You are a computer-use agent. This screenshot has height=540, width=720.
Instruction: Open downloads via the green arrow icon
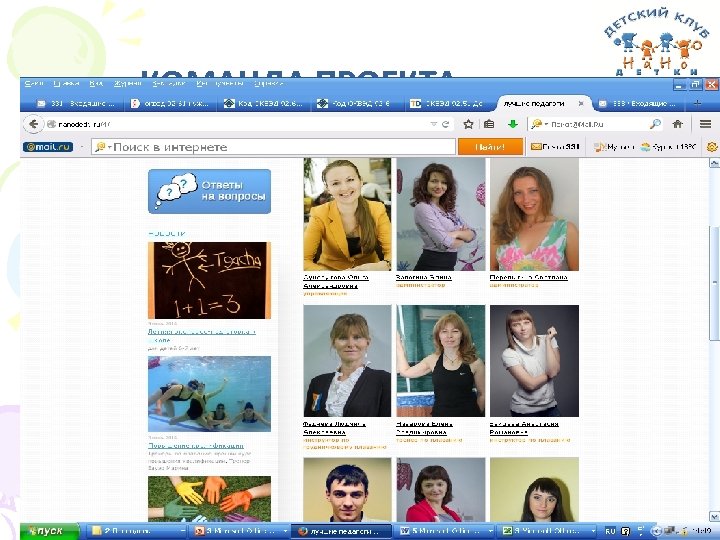513,124
